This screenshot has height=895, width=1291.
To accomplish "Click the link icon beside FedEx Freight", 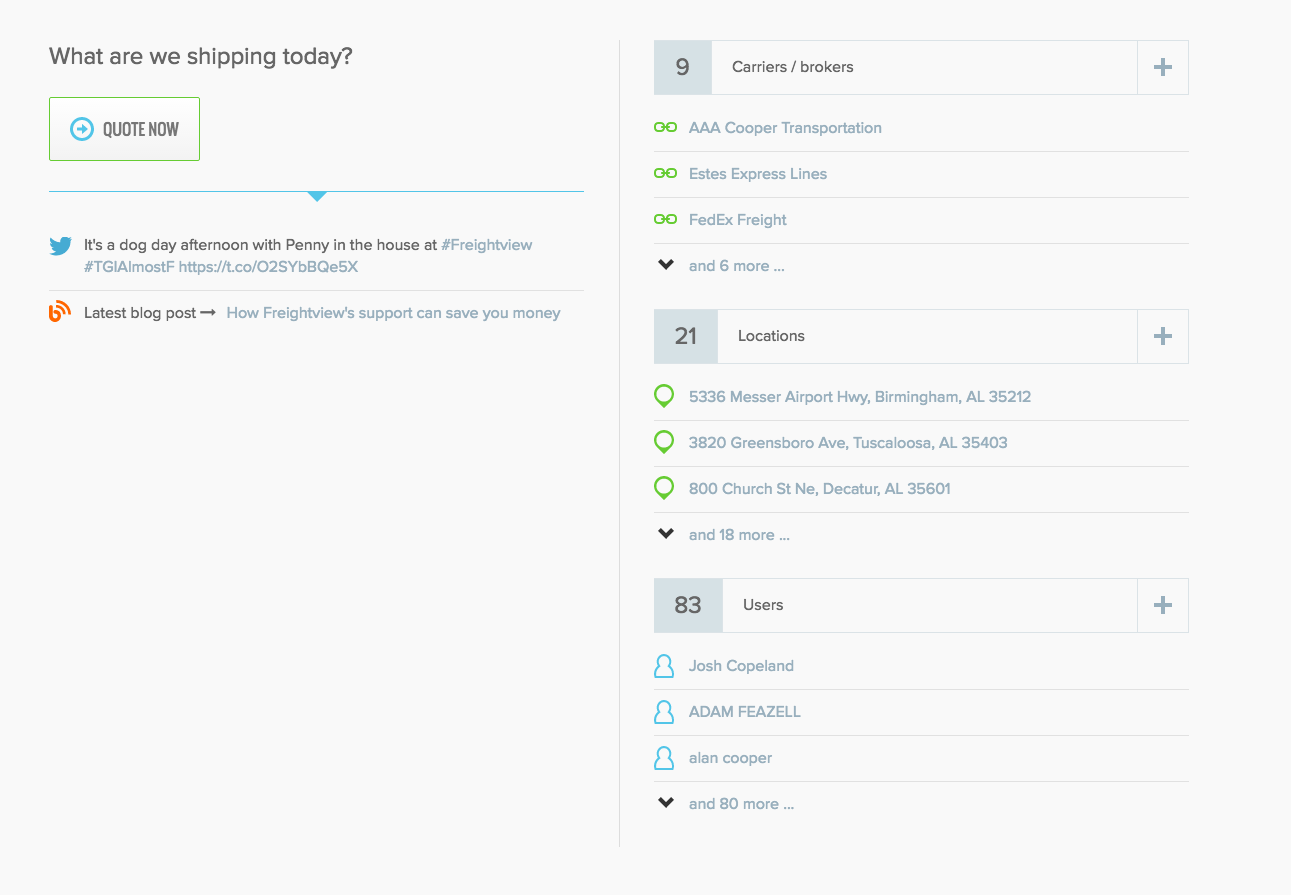I will 665,220.
